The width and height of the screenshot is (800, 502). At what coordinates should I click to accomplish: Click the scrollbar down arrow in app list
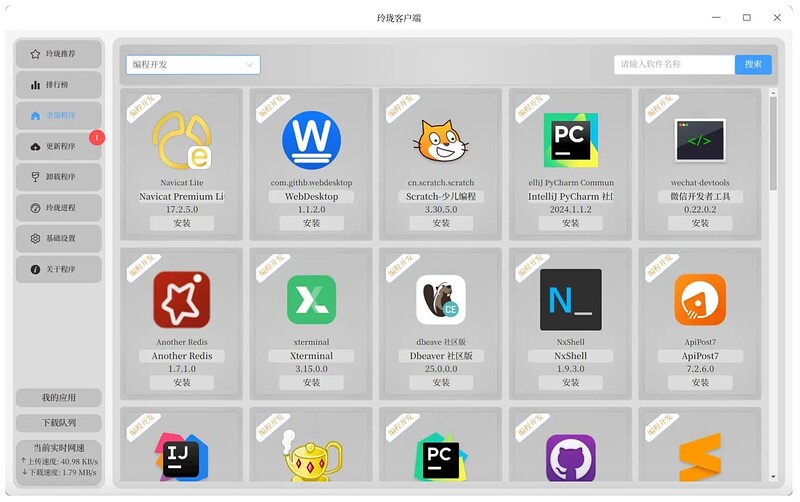point(773,476)
